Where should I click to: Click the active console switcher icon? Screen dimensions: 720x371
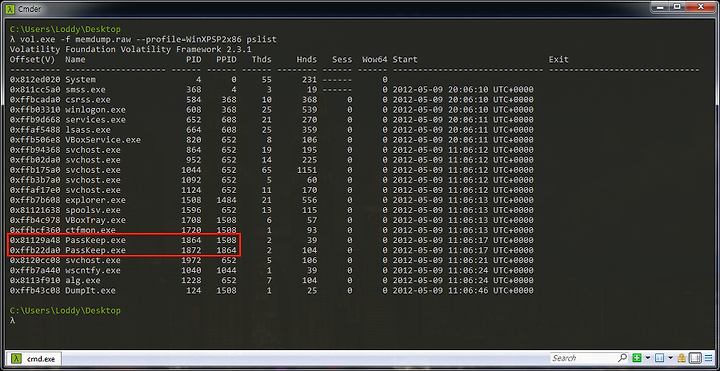click(x=659, y=358)
